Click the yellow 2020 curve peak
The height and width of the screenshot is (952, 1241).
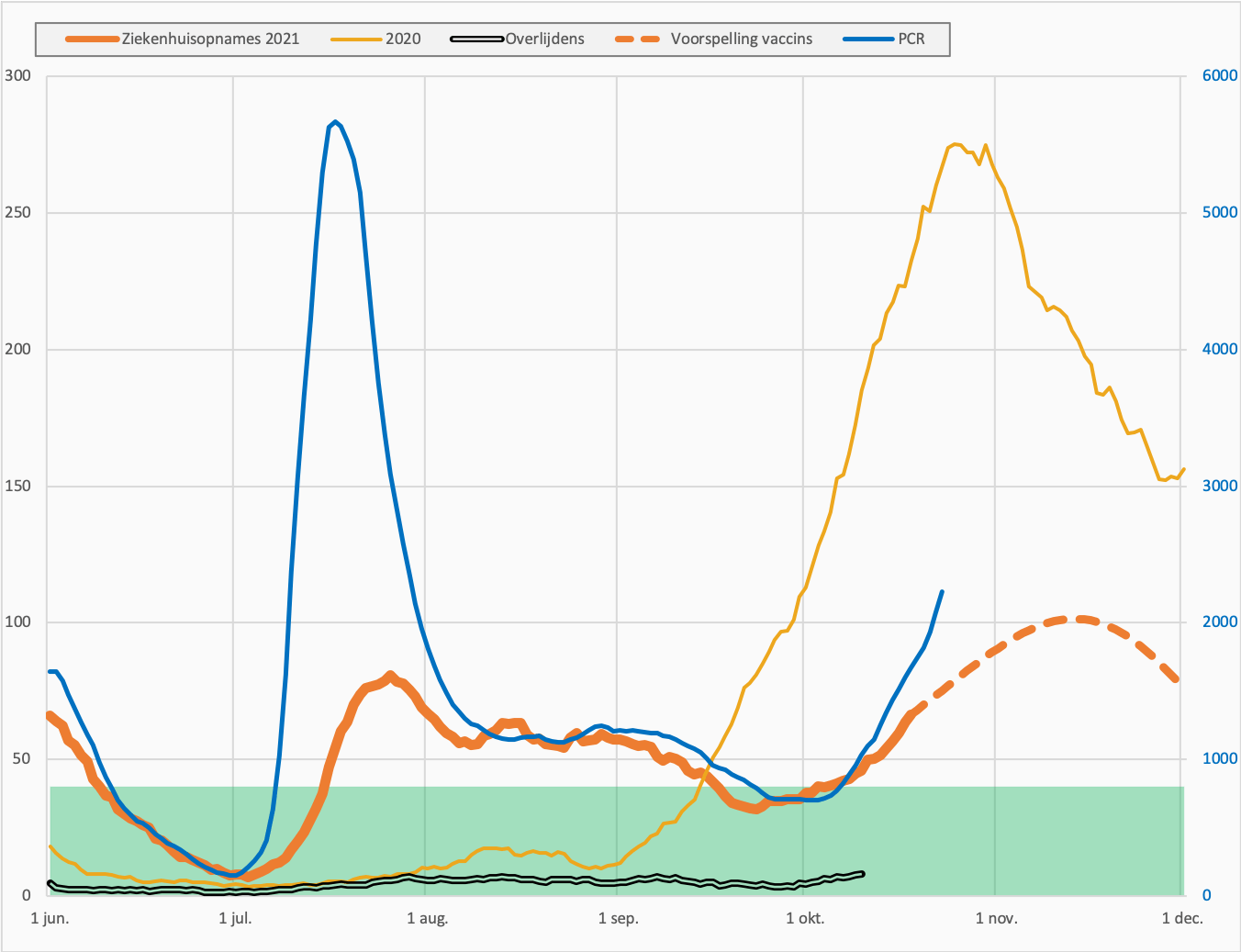click(x=955, y=144)
